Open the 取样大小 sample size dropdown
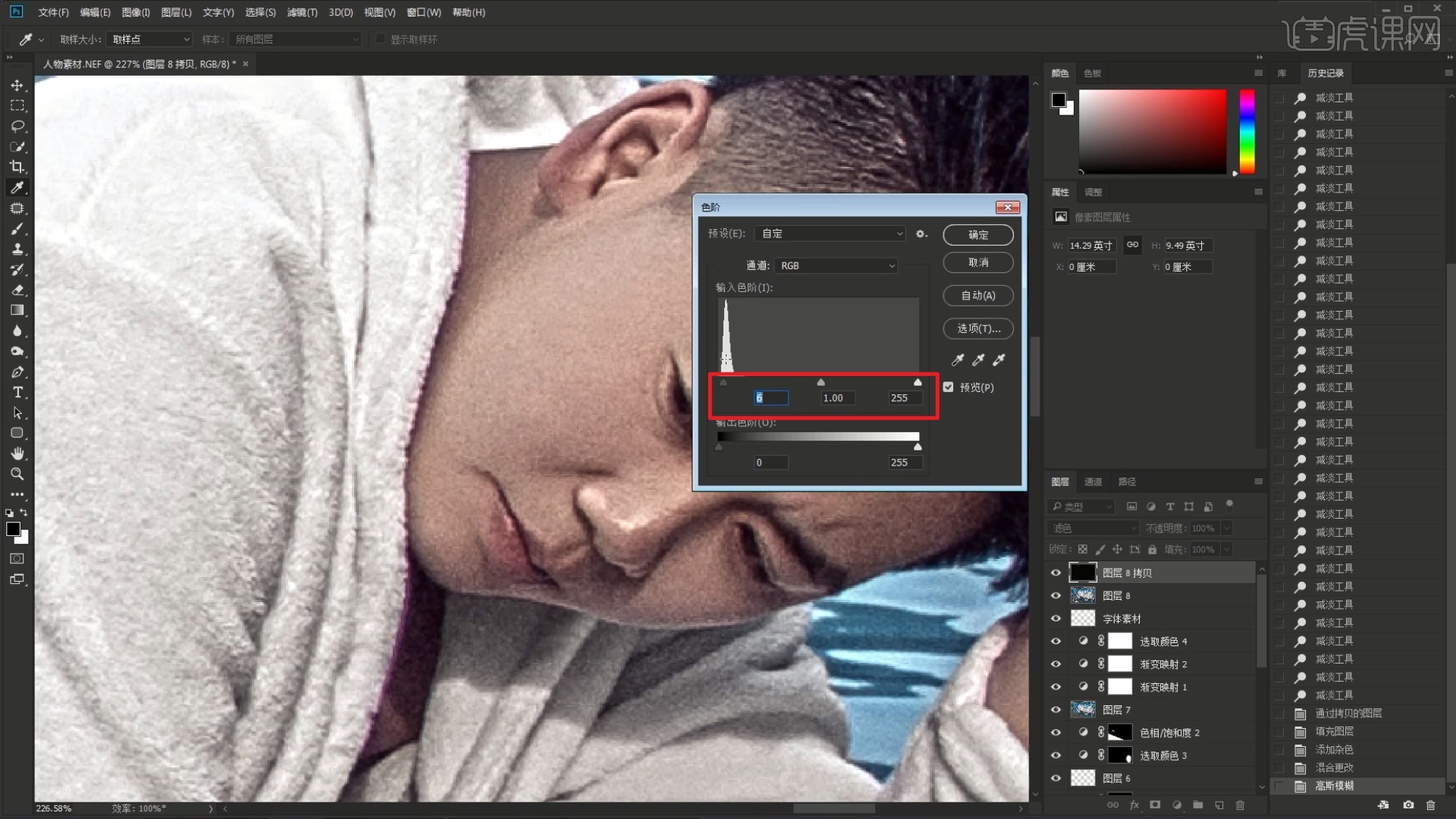The width and height of the screenshot is (1456, 819). 150,39
